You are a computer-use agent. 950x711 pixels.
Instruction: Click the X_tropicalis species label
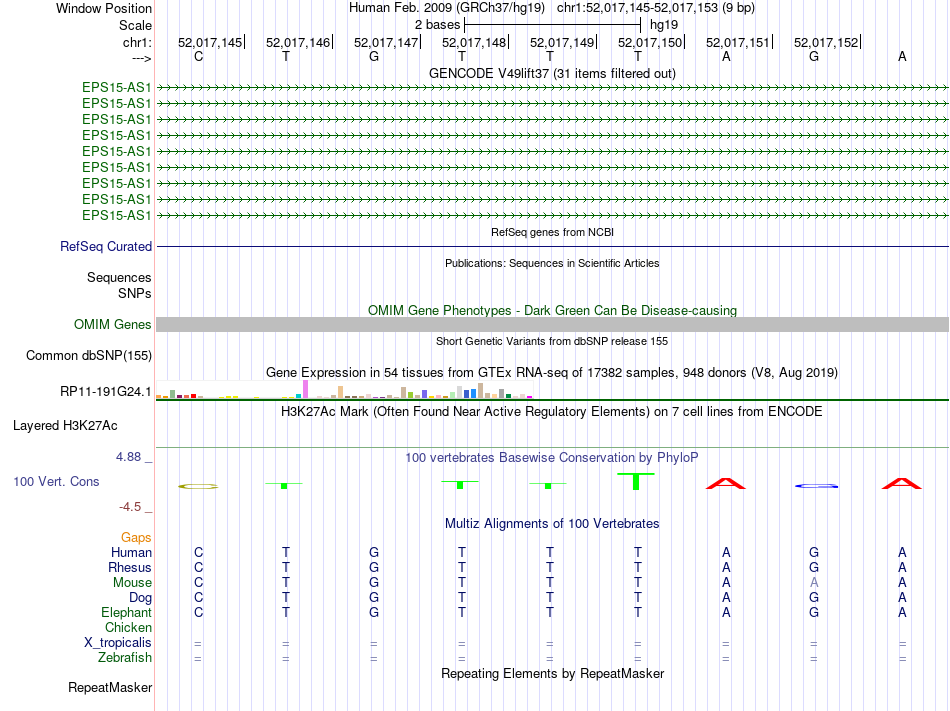pyautogui.click(x=118, y=643)
